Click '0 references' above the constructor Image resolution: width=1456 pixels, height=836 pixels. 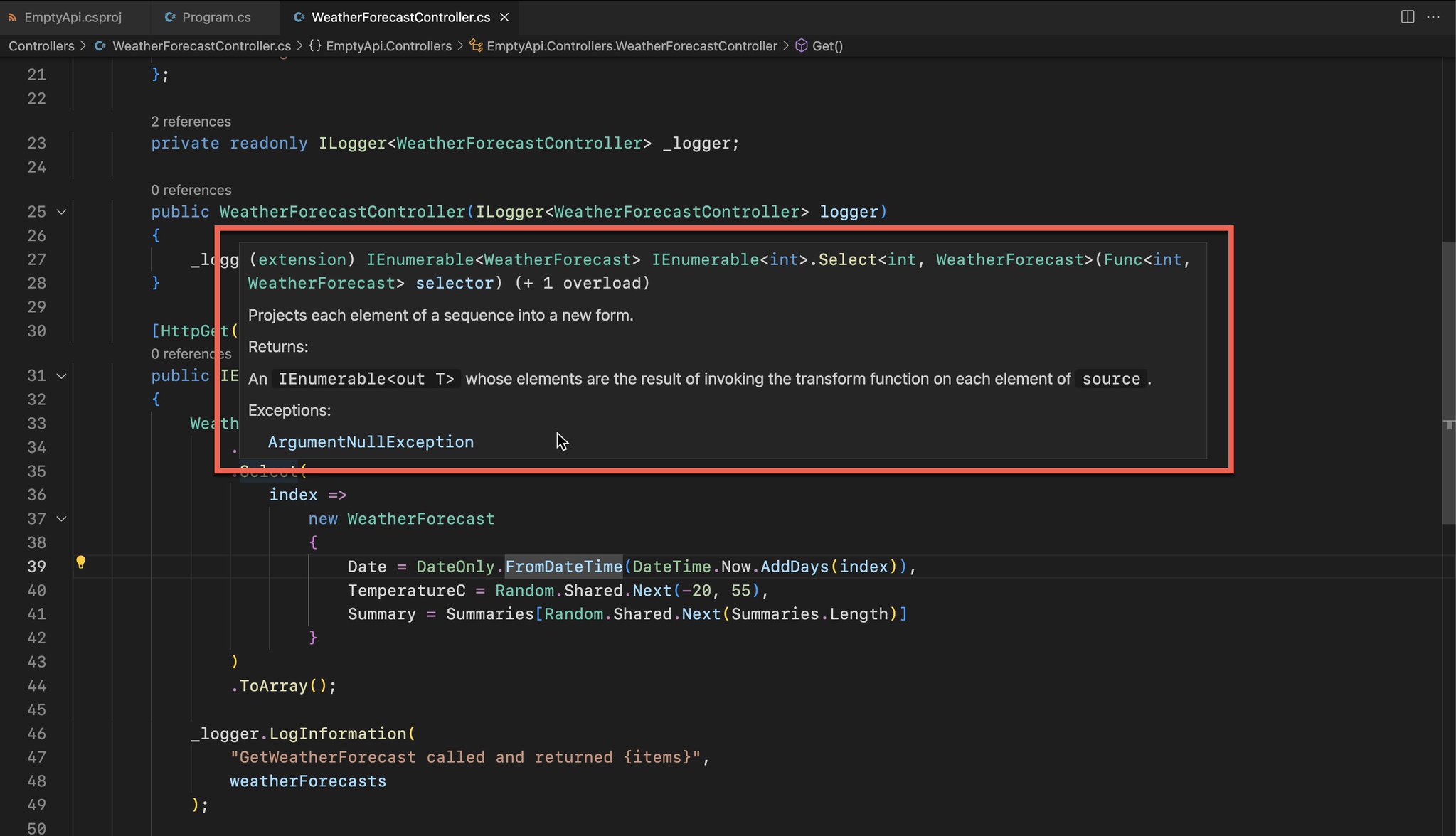(191, 190)
